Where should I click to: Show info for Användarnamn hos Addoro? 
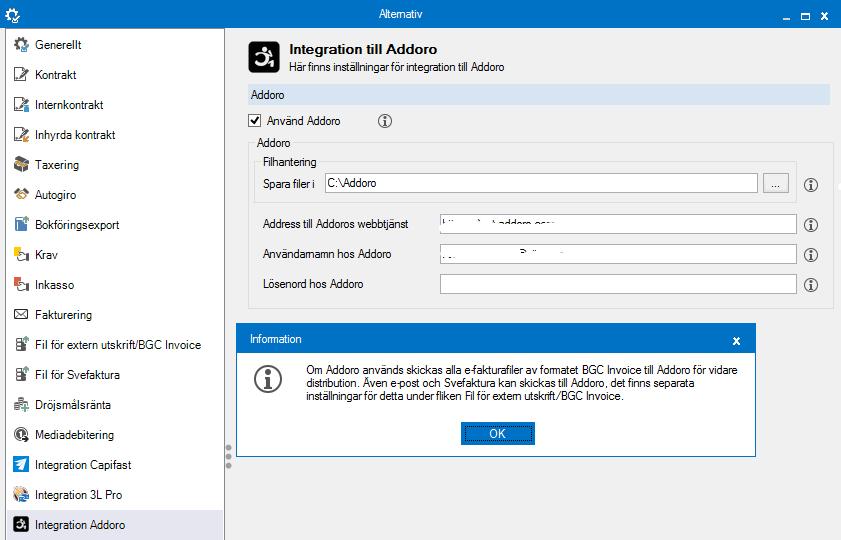tap(811, 255)
